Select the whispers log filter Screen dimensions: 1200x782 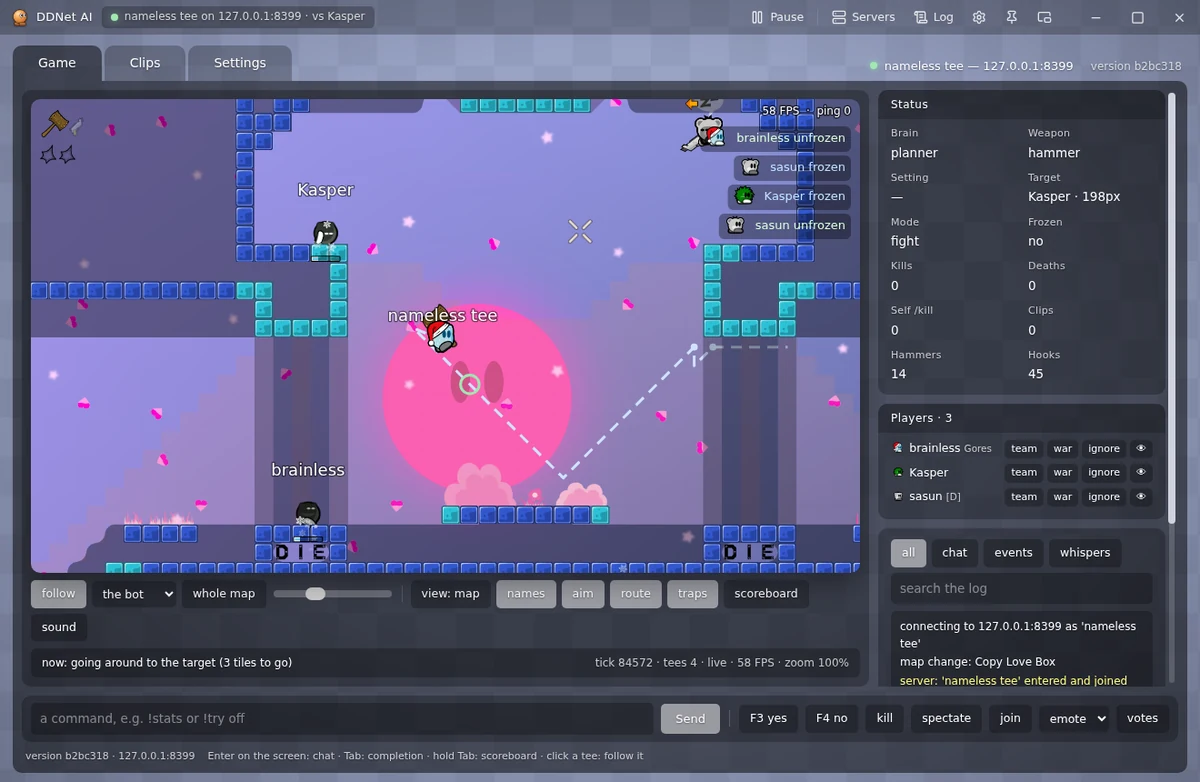pyautogui.click(x=1085, y=552)
